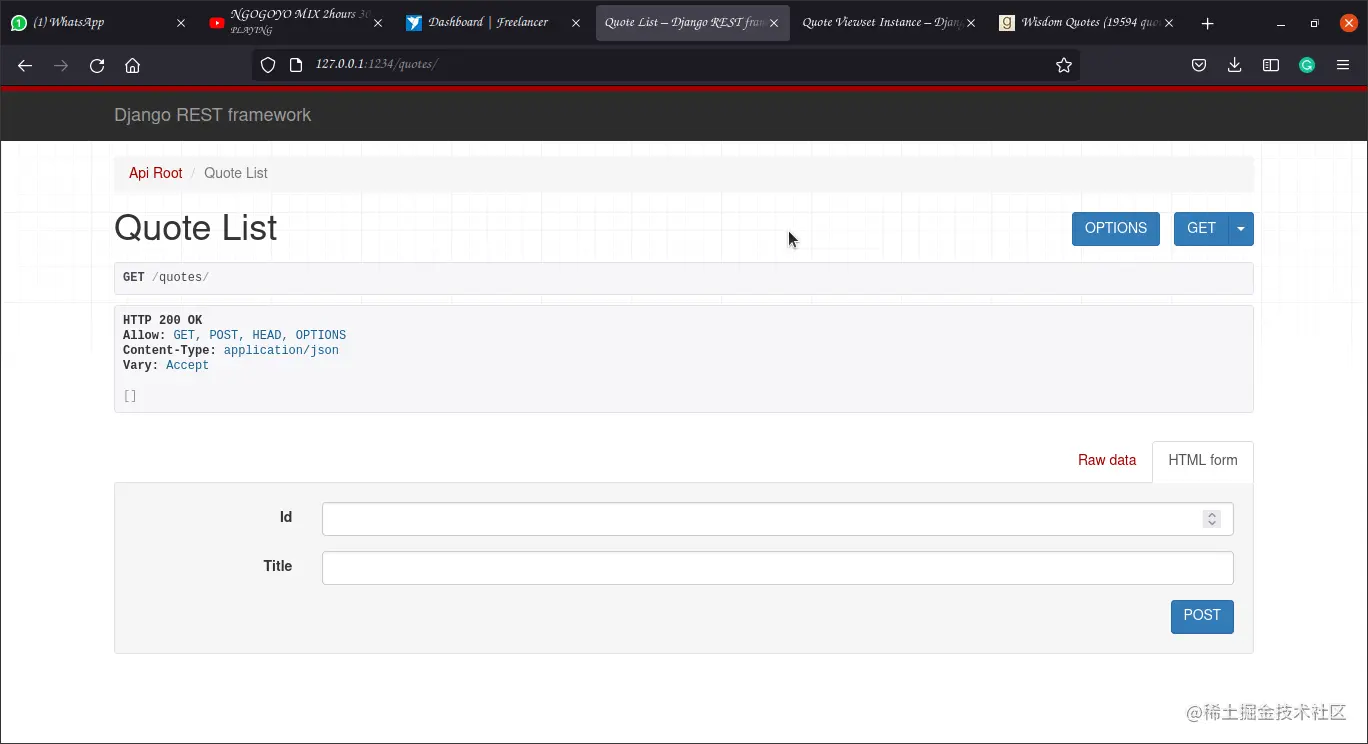This screenshot has height=744, width=1368.
Task: Bookmark this page with the star icon
Action: pos(1064,65)
